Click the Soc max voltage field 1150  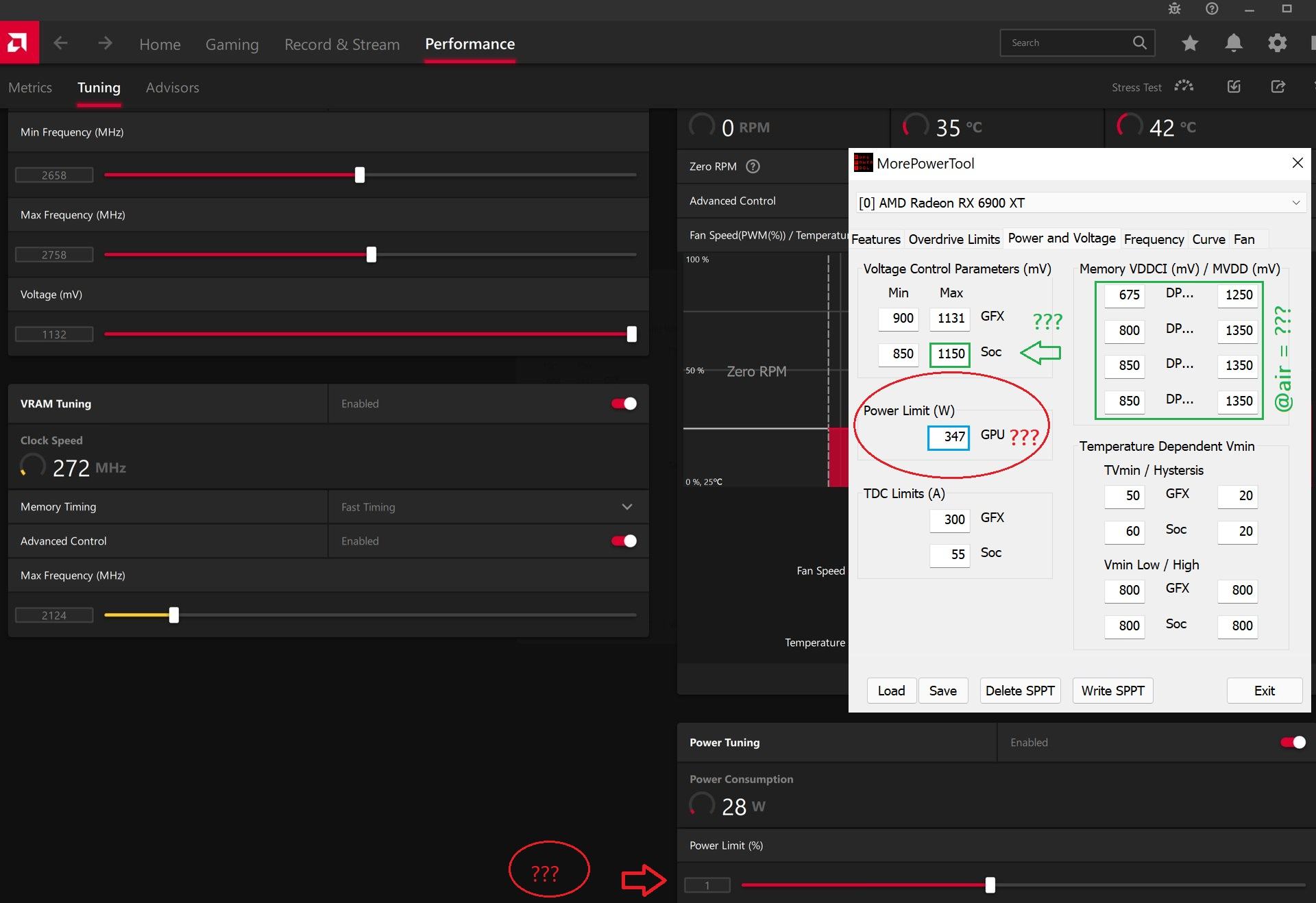pyautogui.click(x=949, y=354)
